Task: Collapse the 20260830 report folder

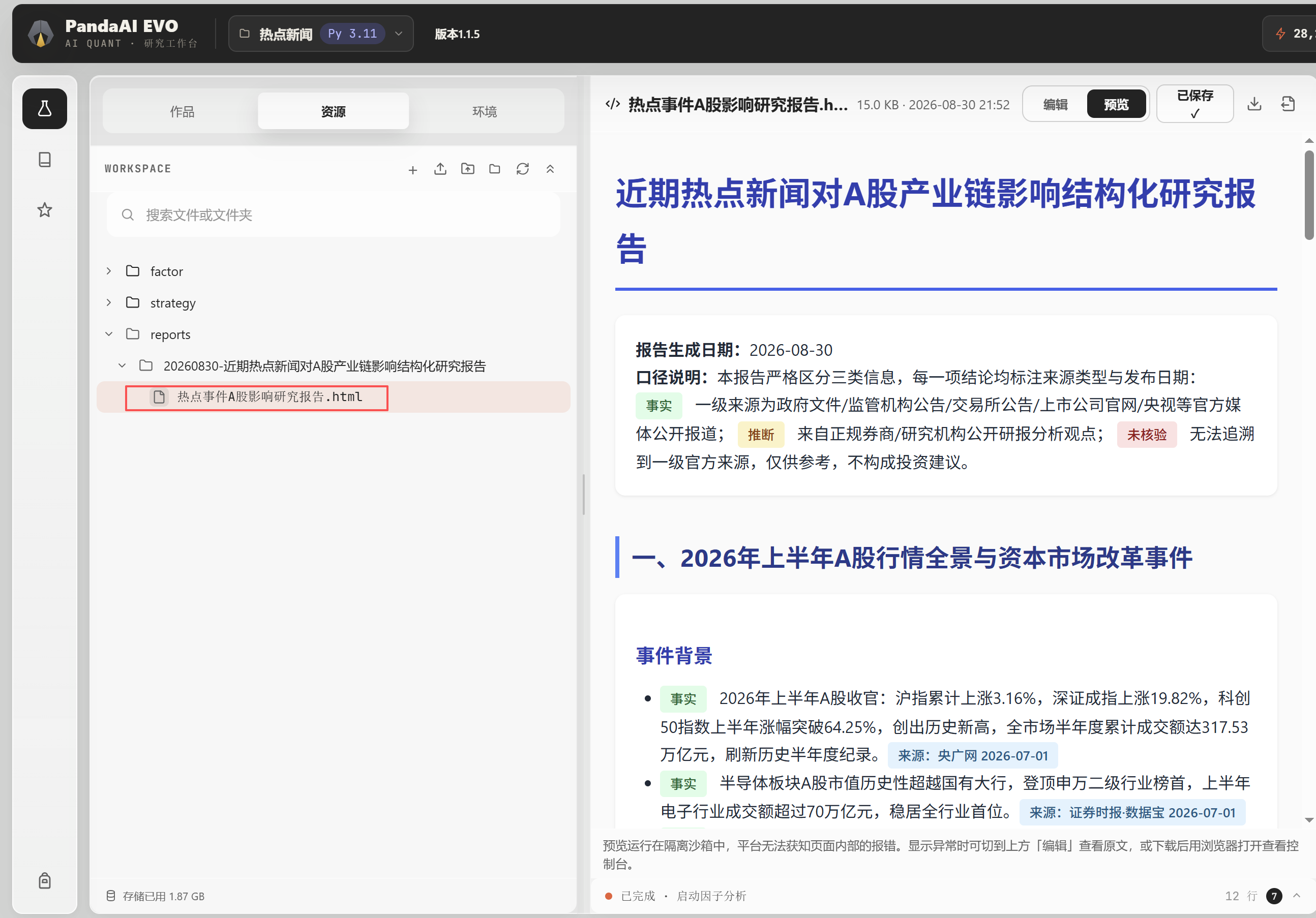Action: (122, 365)
